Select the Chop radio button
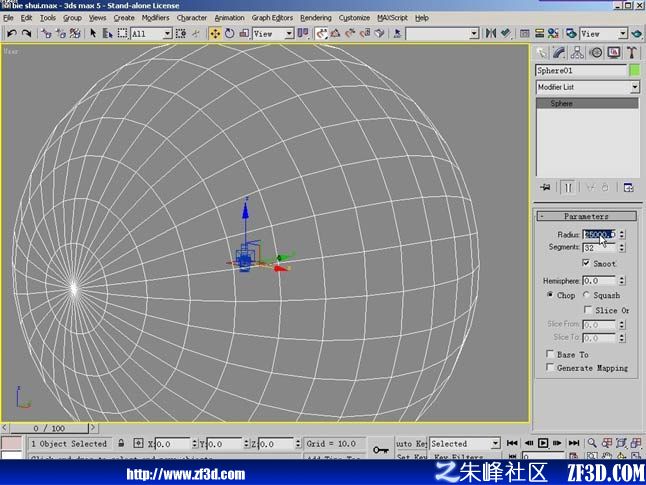Viewport: 646px width, 485px height. [550, 295]
